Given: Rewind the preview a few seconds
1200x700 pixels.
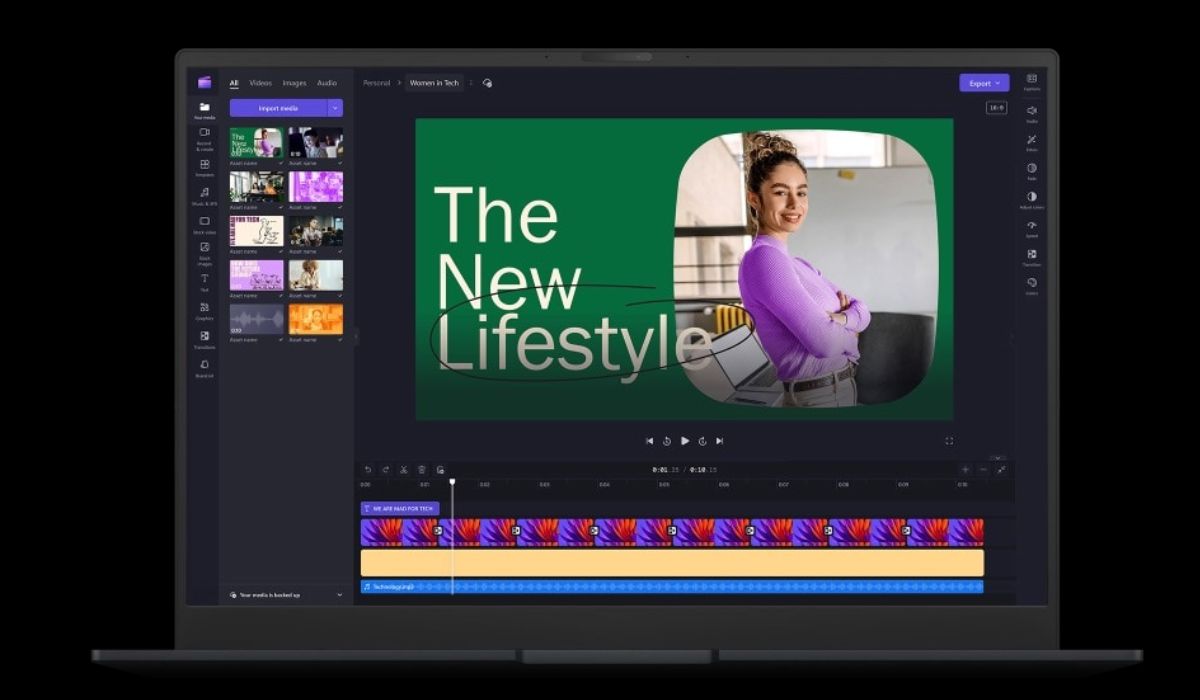Looking at the screenshot, I should (x=667, y=440).
